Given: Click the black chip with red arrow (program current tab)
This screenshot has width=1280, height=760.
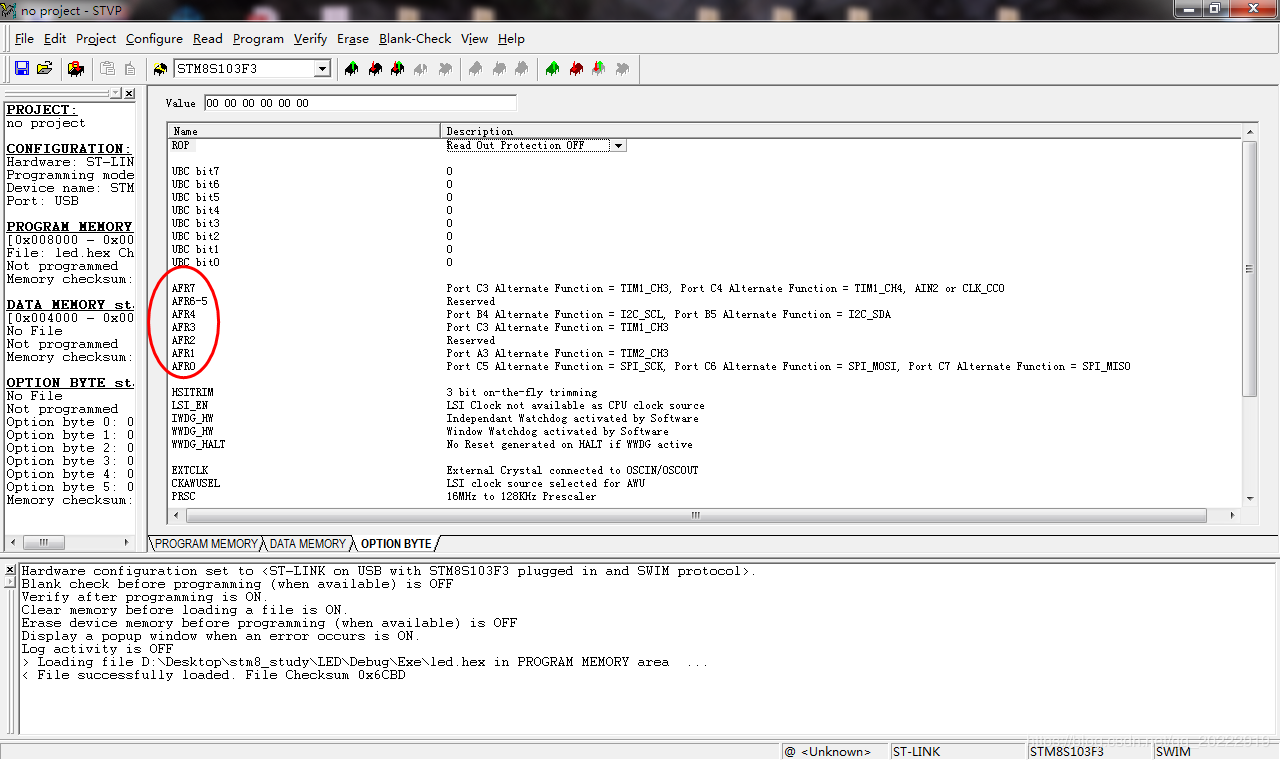Looking at the screenshot, I should tap(375, 69).
